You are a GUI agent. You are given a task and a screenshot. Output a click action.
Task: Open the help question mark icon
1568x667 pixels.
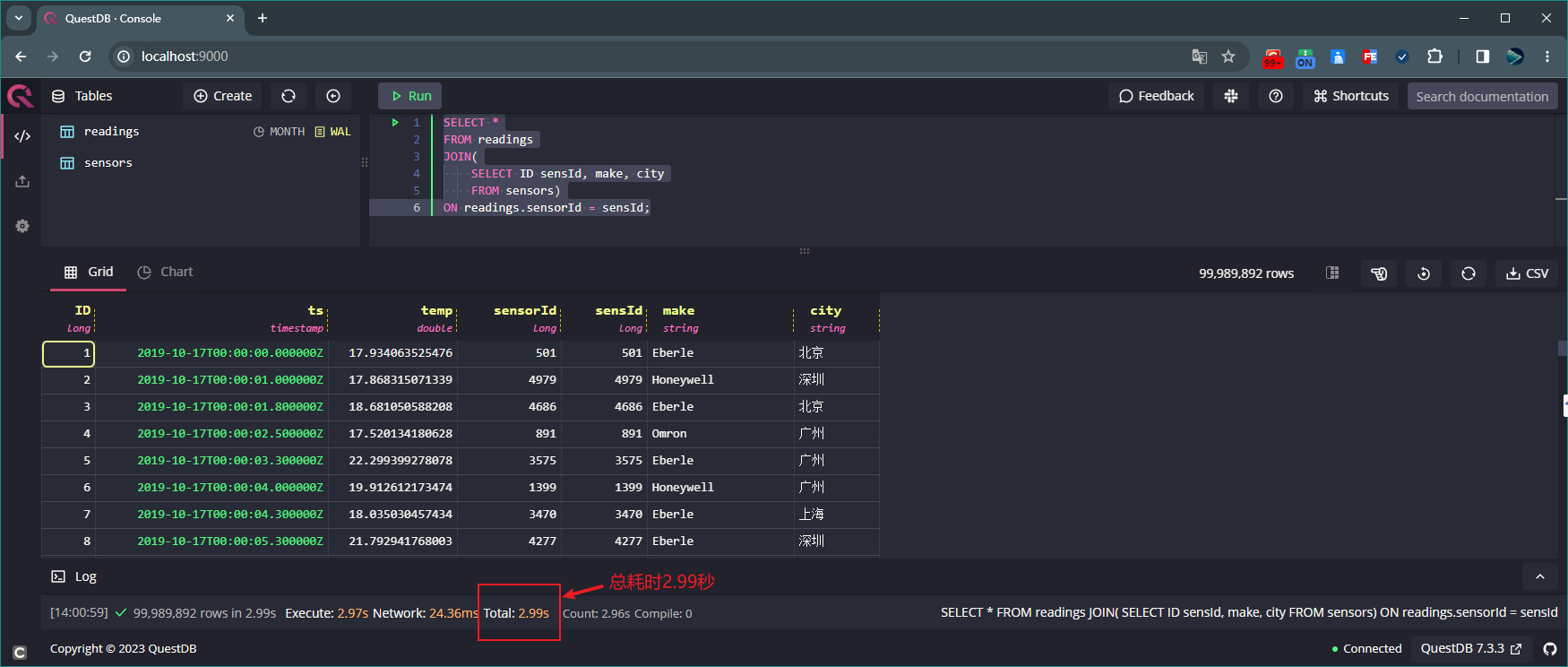click(x=1276, y=96)
